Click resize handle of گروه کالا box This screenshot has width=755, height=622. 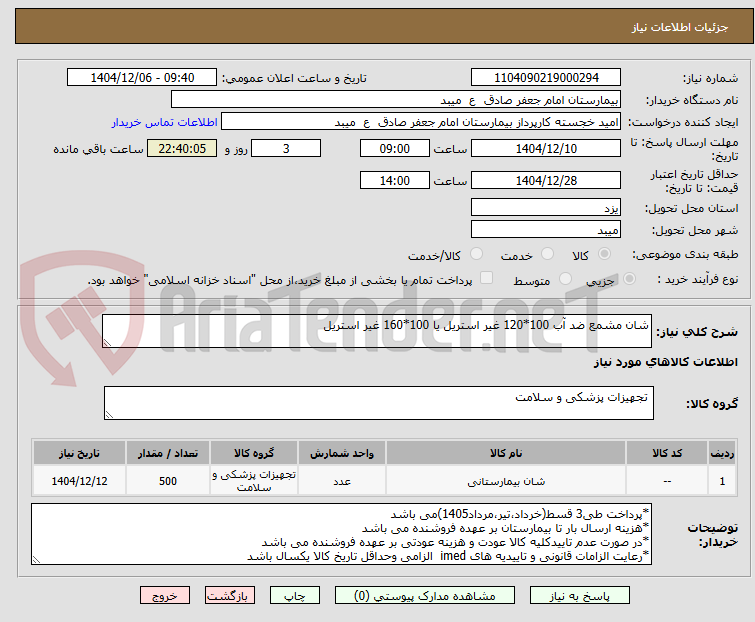point(109,415)
